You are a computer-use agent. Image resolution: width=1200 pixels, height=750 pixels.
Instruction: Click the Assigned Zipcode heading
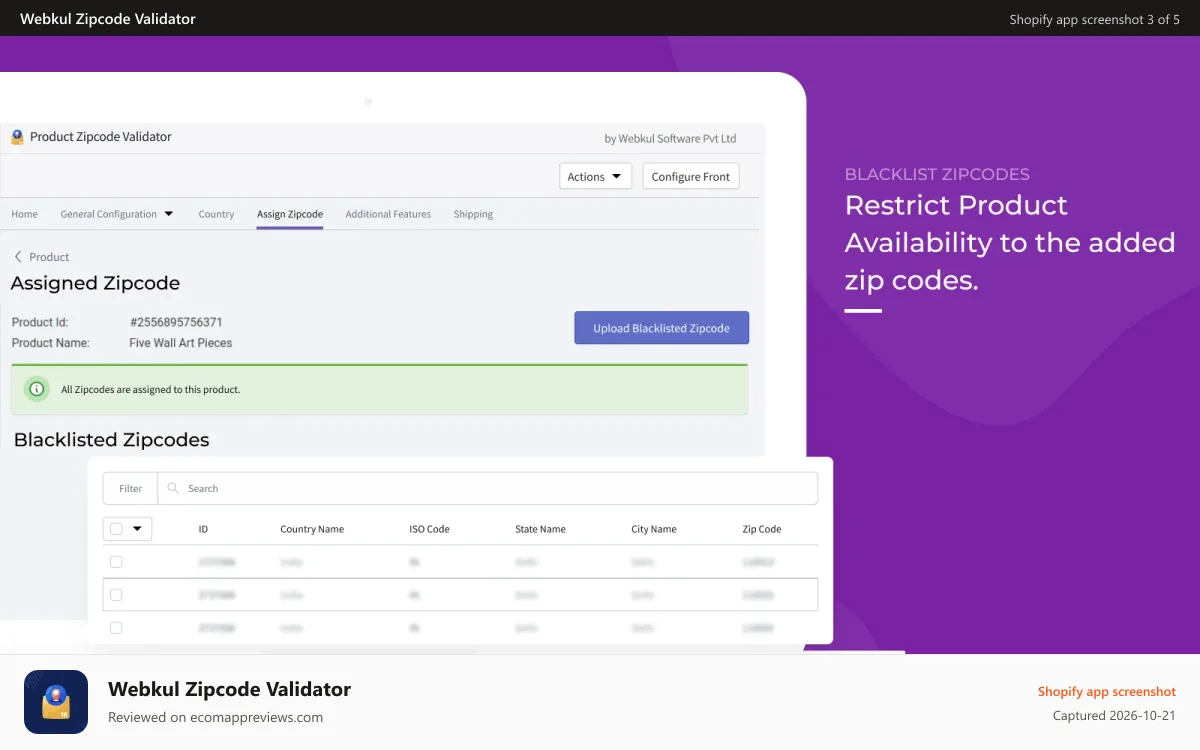(95, 283)
